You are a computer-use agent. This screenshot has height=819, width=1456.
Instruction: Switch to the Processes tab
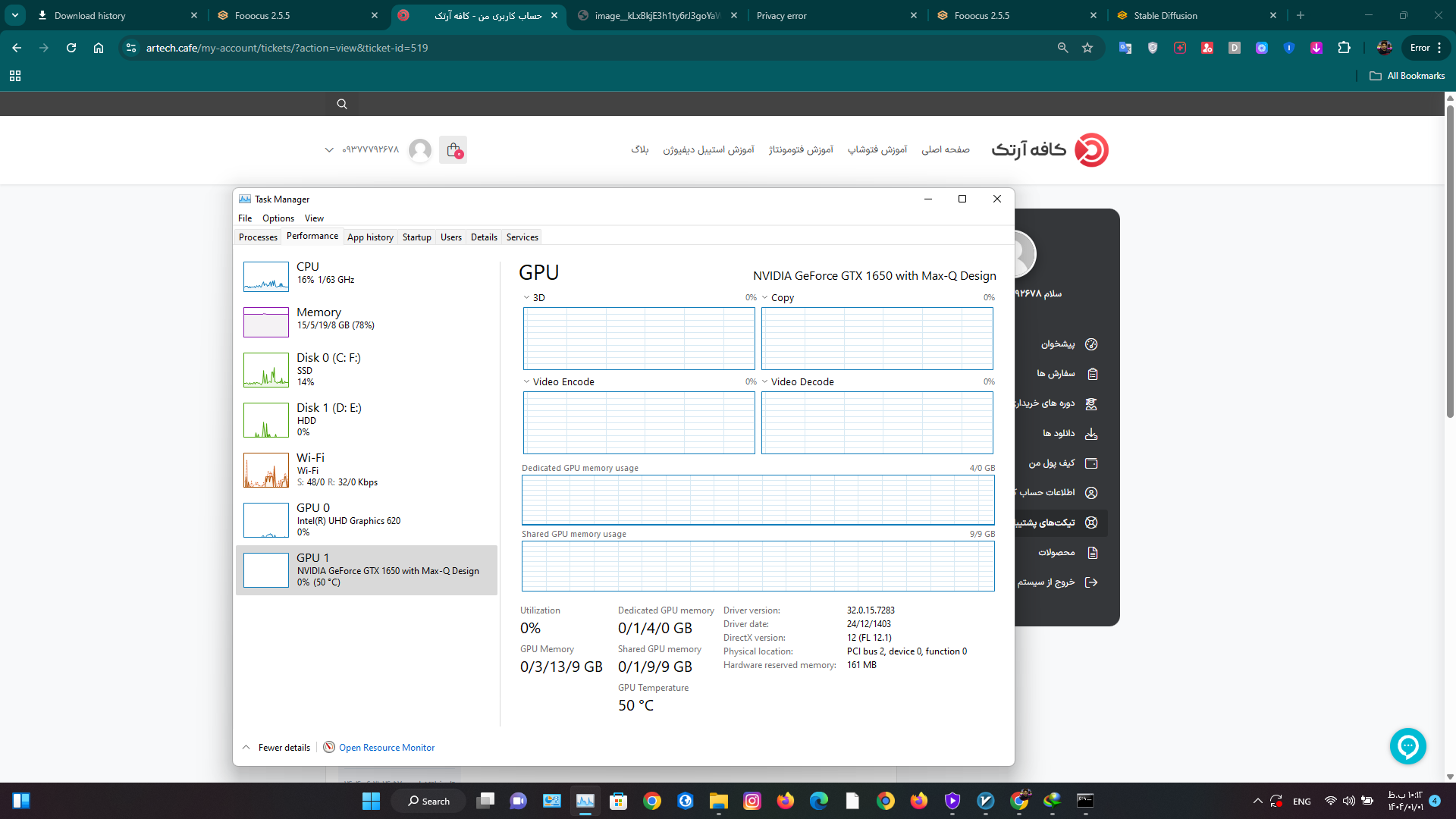258,237
